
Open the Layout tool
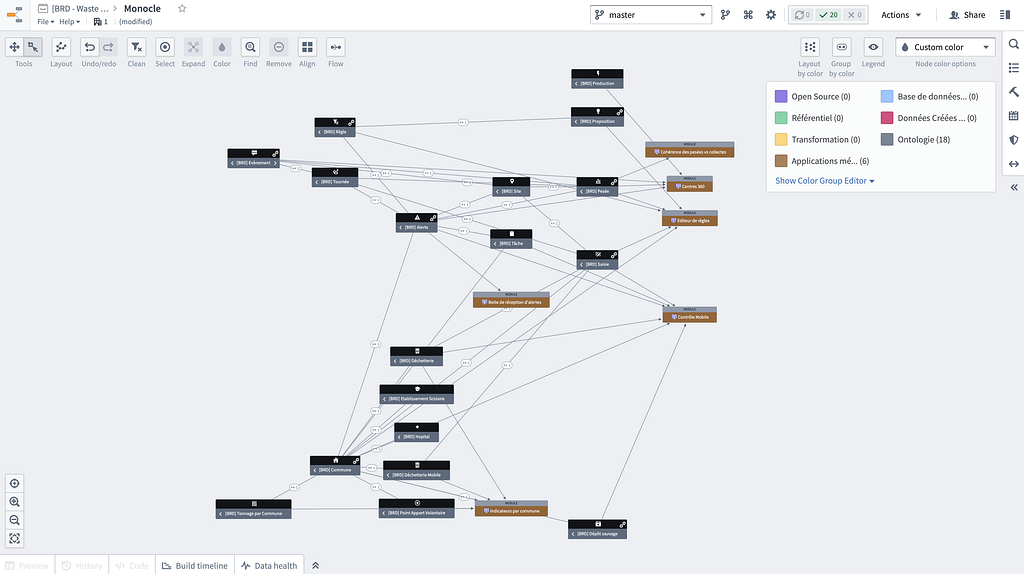tap(61, 47)
